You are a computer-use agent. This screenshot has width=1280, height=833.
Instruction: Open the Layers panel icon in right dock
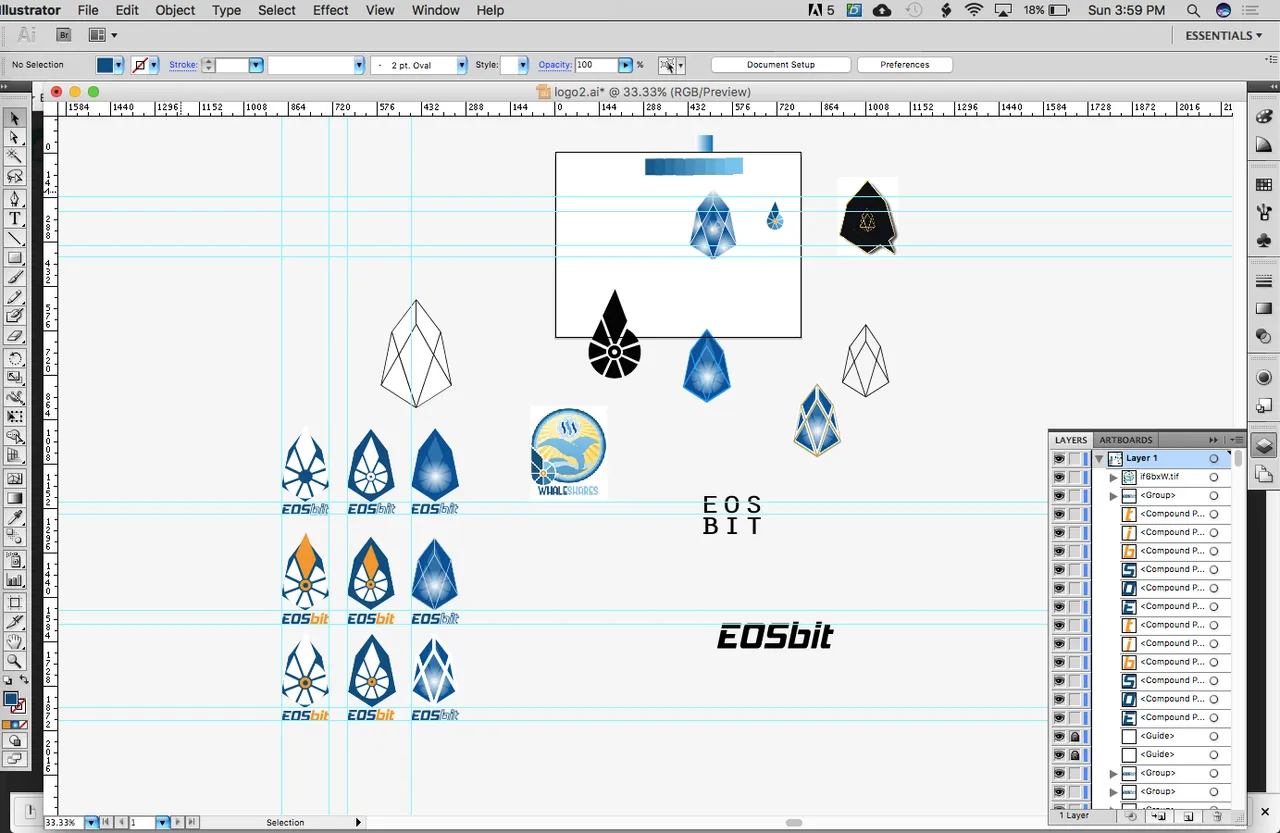(x=1264, y=446)
